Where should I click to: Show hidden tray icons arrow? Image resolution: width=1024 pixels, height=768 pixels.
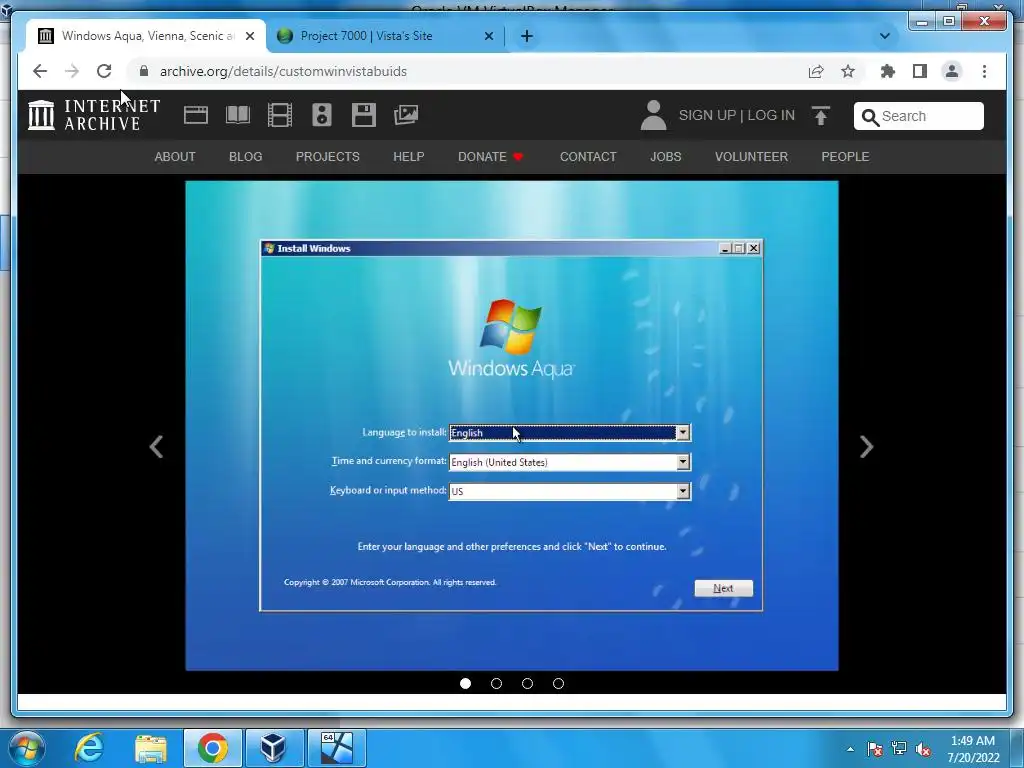[850, 749]
